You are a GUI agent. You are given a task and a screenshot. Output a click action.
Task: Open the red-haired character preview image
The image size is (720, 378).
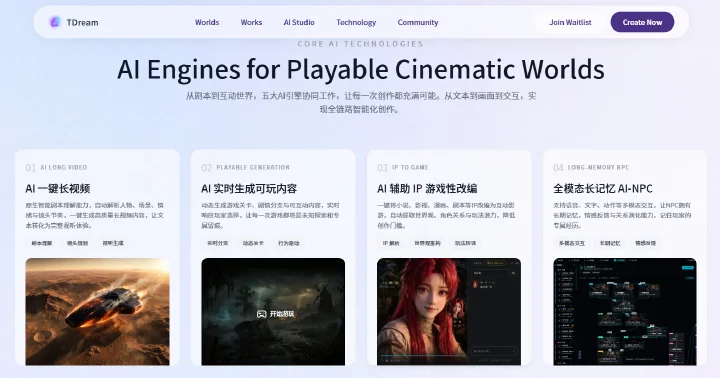coord(449,312)
